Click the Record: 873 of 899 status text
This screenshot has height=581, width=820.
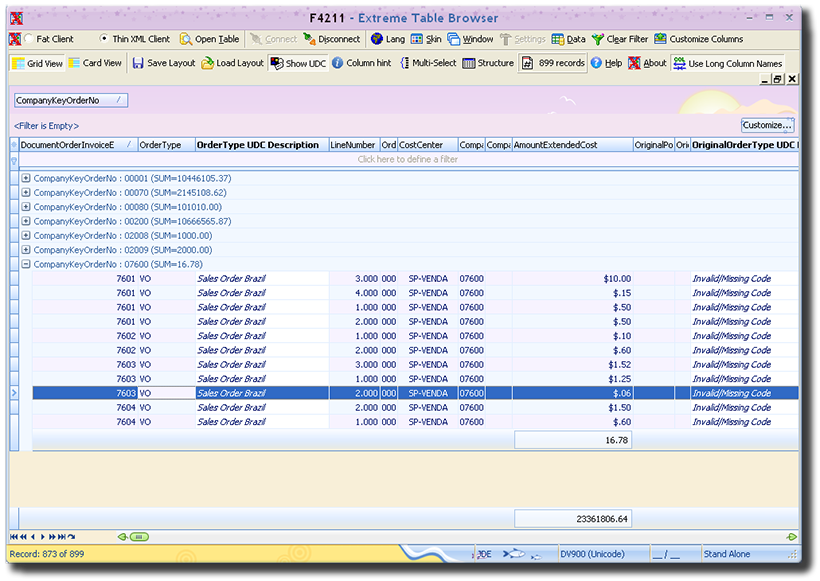coord(47,554)
